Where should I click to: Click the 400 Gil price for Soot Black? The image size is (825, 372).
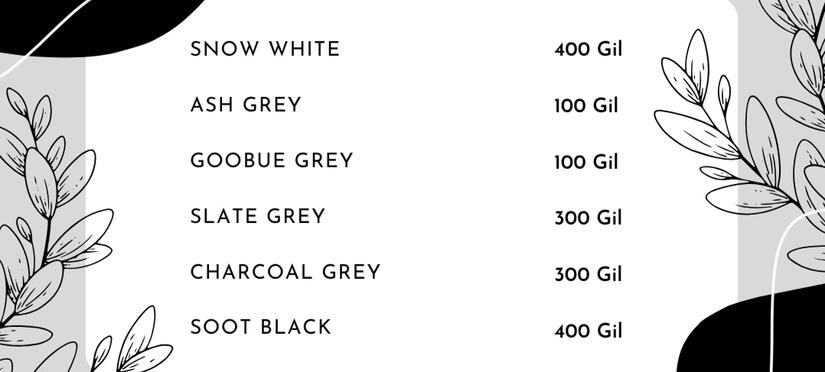(x=588, y=331)
